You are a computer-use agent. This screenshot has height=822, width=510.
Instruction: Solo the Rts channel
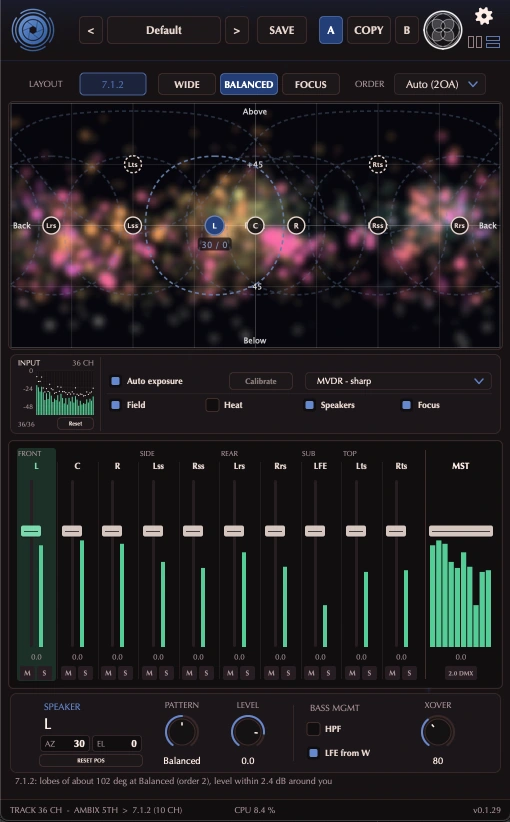click(409, 673)
